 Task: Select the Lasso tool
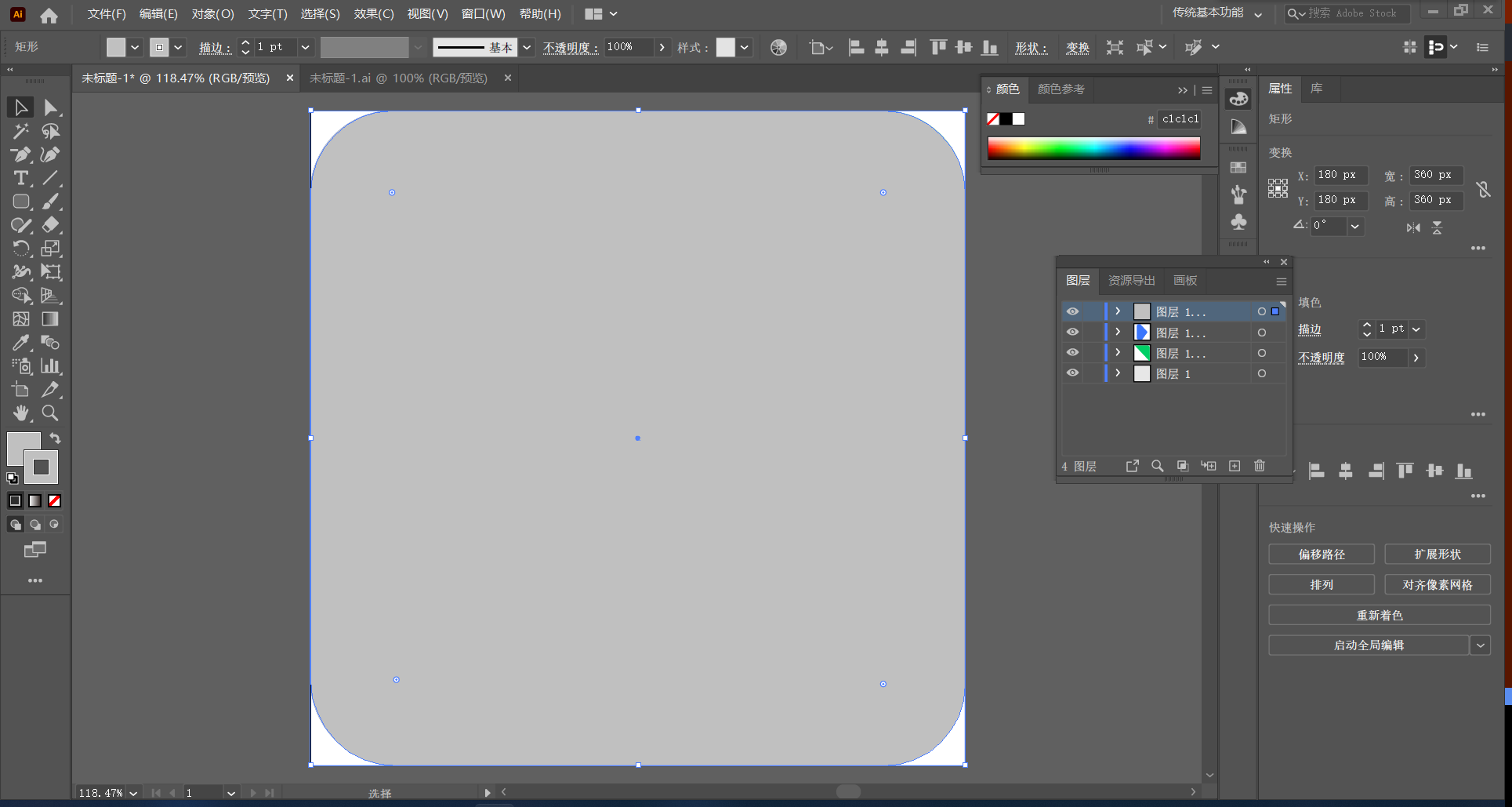(51, 131)
